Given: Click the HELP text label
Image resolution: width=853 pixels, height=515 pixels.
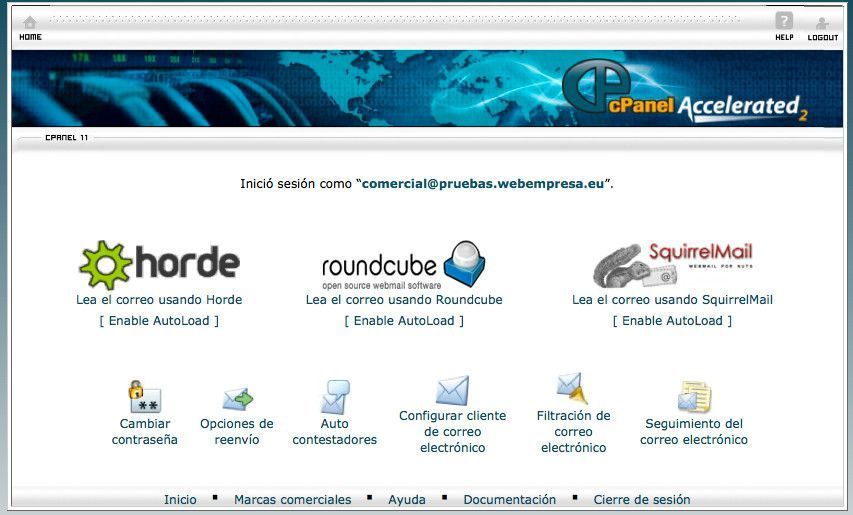Looking at the screenshot, I should click(x=784, y=38).
